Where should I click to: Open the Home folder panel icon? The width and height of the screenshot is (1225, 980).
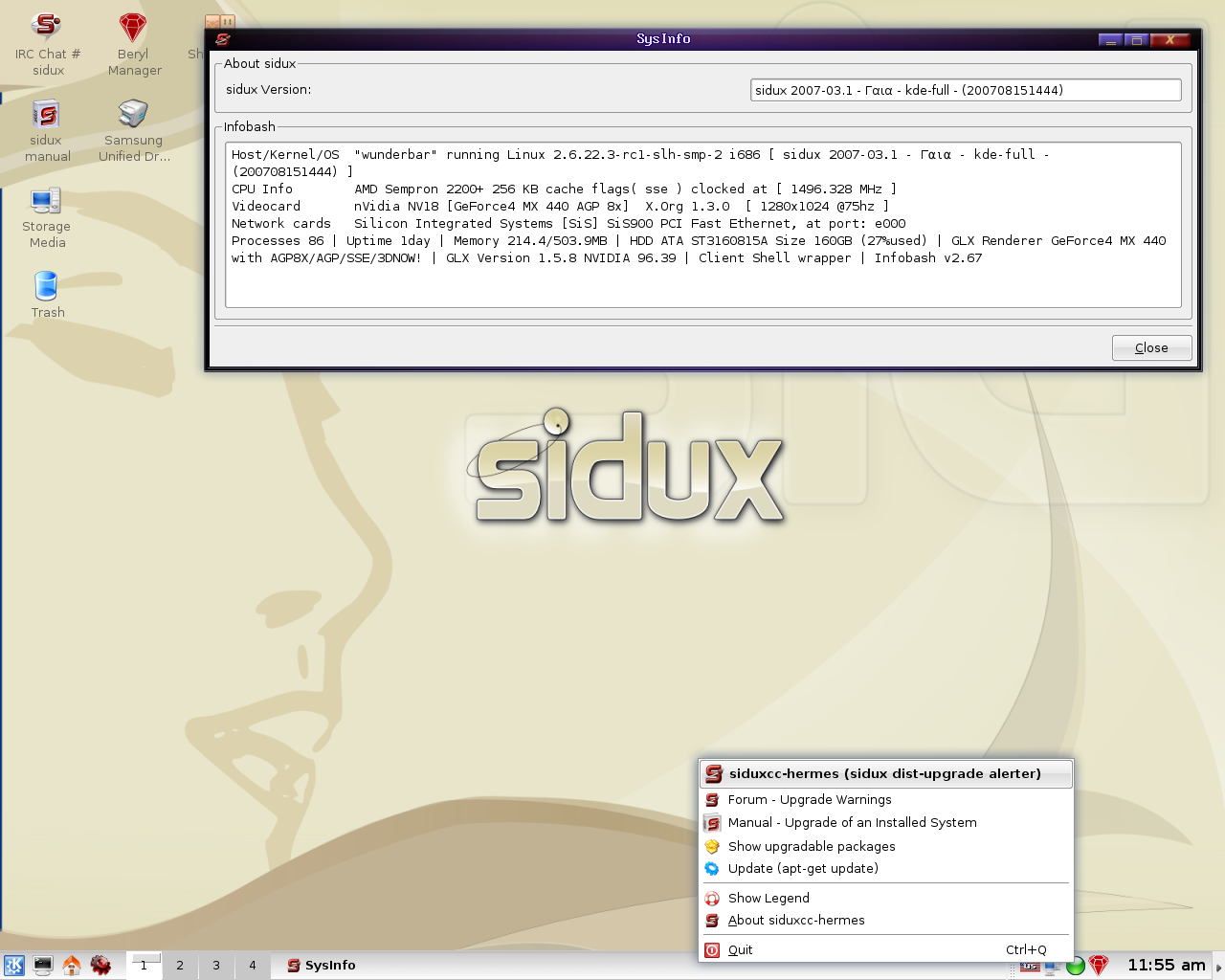coord(72,965)
